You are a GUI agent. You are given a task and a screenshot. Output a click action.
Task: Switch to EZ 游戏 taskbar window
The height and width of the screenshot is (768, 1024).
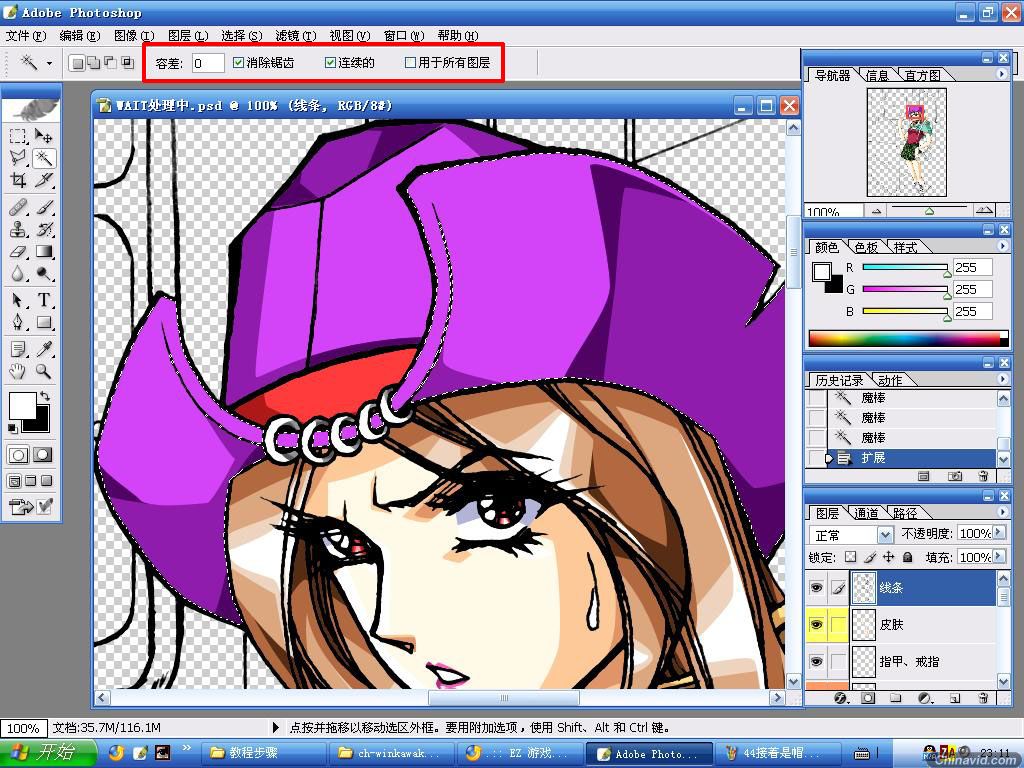[x=519, y=754]
